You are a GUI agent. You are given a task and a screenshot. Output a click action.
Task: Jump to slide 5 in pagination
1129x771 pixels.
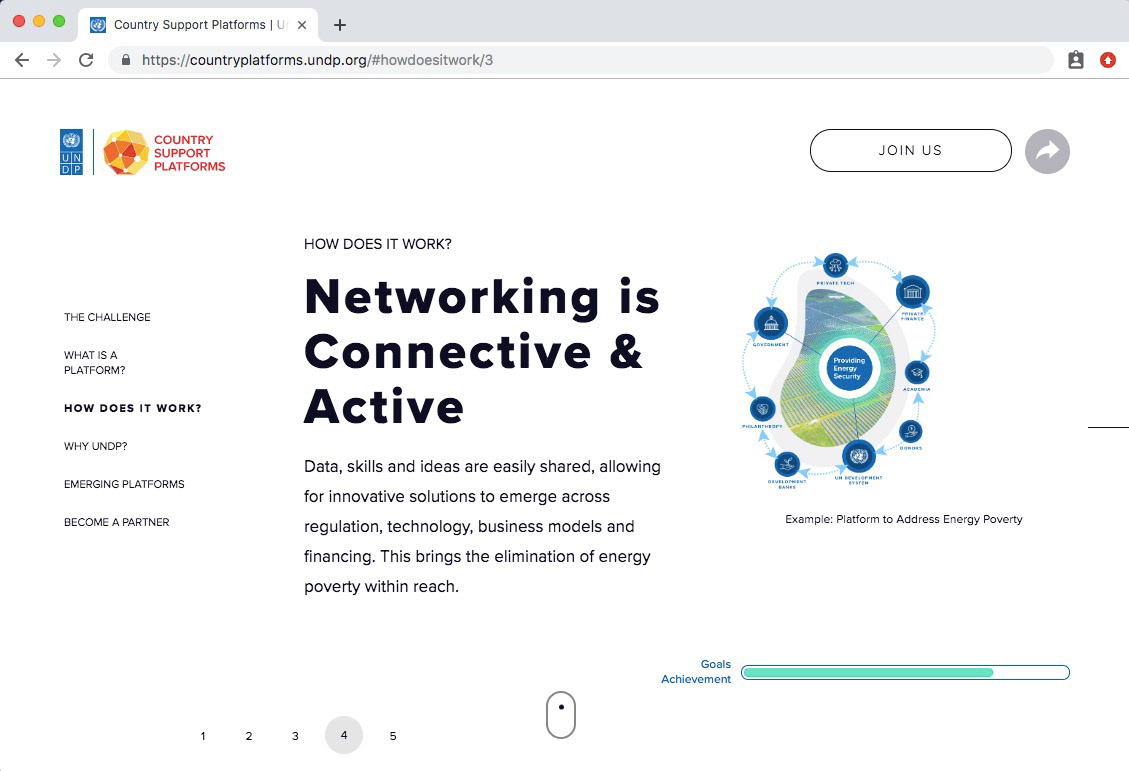tap(393, 736)
